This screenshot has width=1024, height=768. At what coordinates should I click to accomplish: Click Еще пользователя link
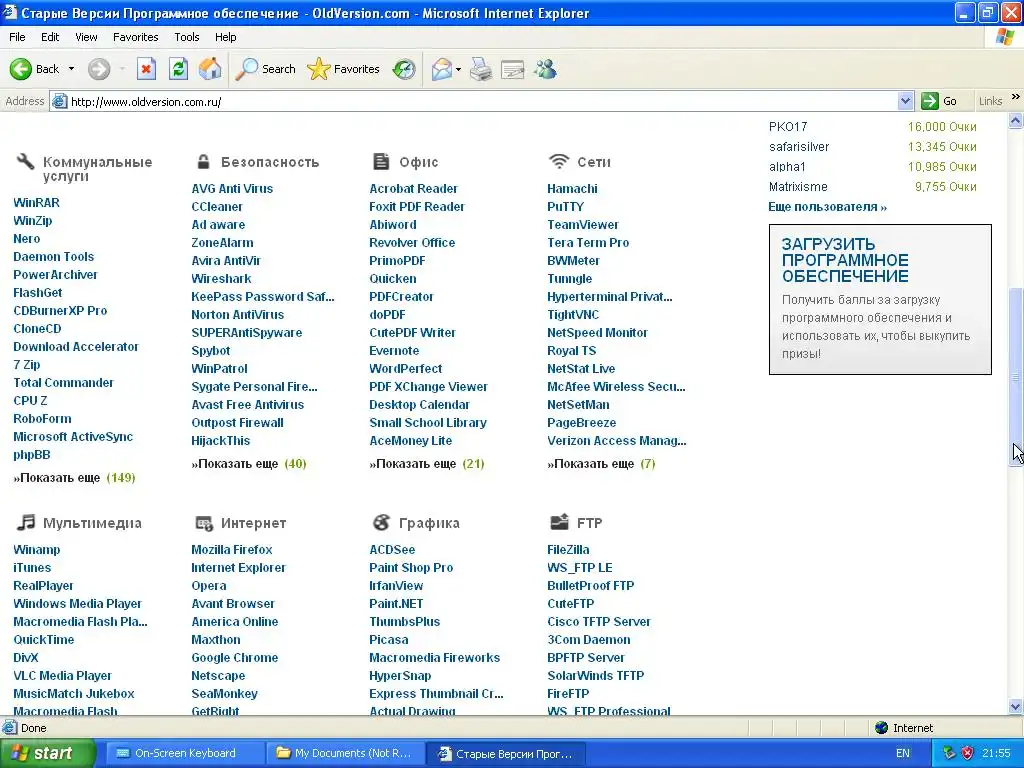click(x=827, y=206)
